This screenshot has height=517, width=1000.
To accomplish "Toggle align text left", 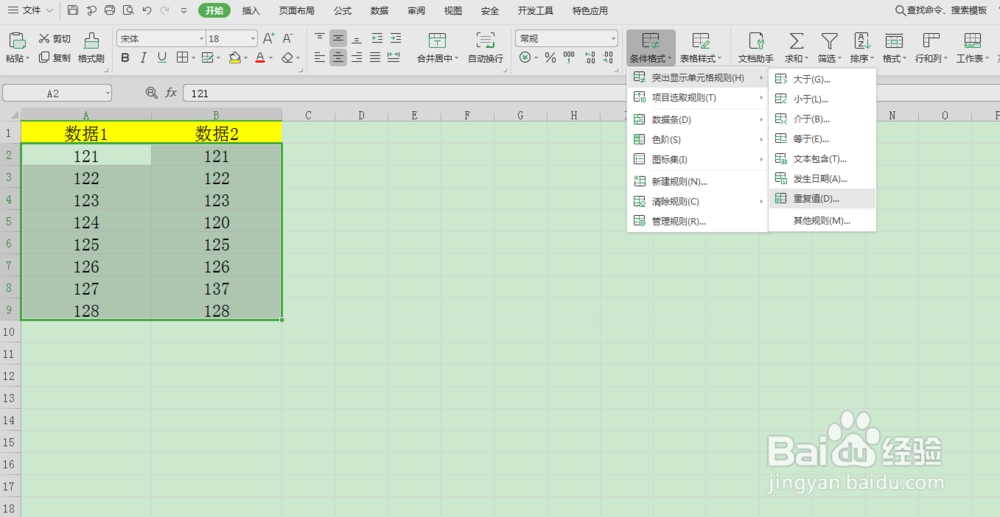I will click(320, 57).
